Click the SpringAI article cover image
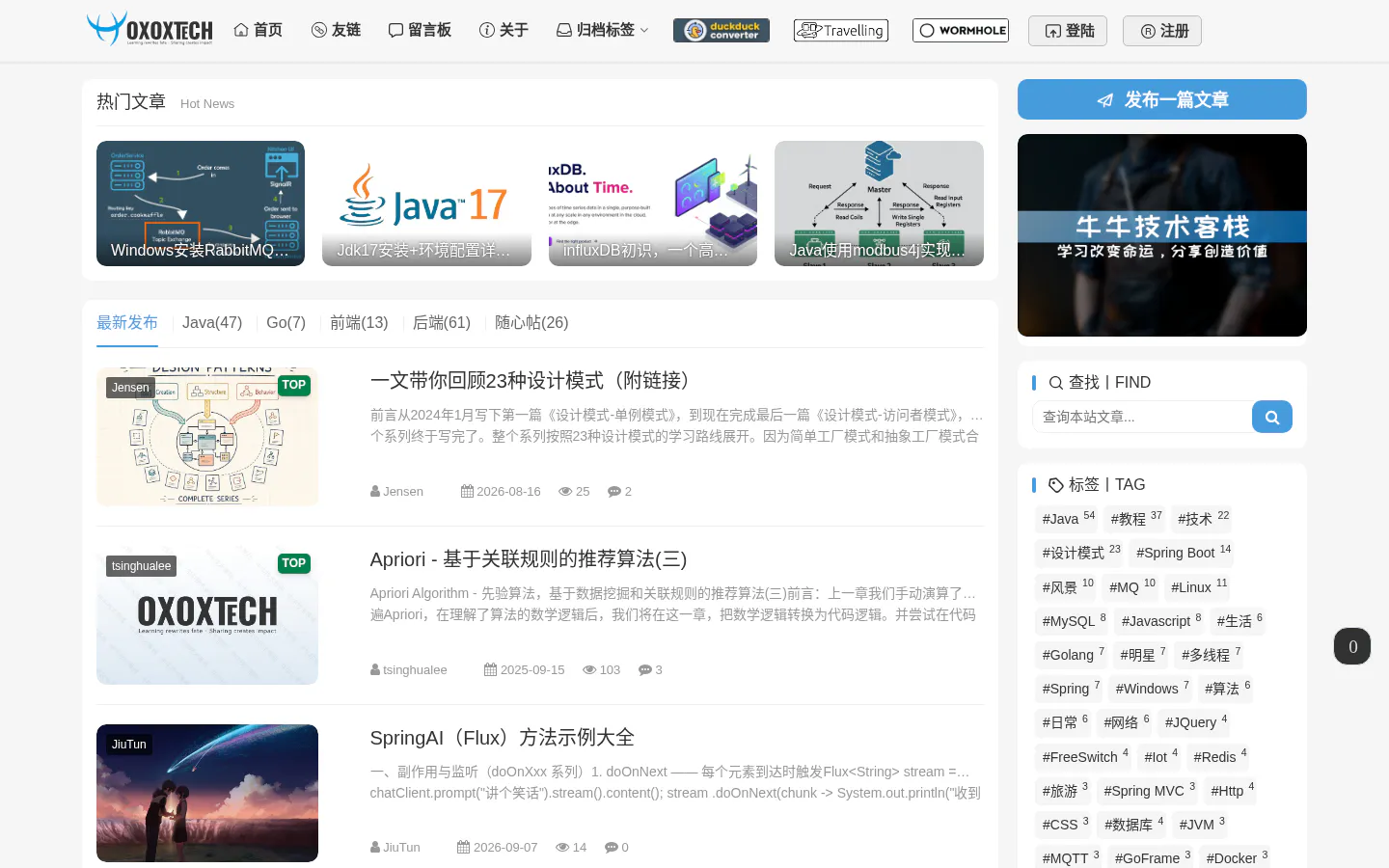The height and width of the screenshot is (868, 1389). (x=207, y=793)
